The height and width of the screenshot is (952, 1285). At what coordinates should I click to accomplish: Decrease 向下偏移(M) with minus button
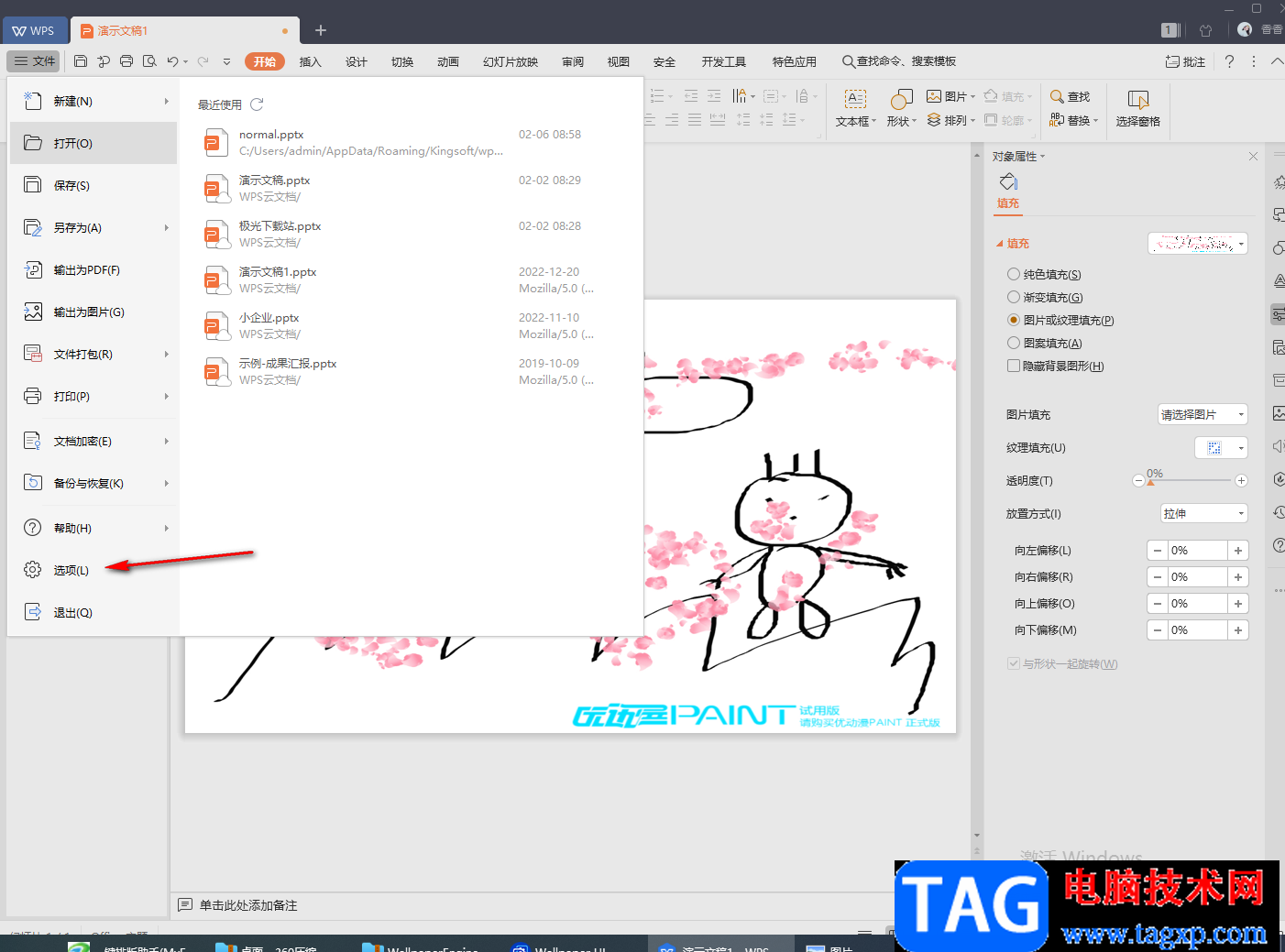coord(1158,630)
